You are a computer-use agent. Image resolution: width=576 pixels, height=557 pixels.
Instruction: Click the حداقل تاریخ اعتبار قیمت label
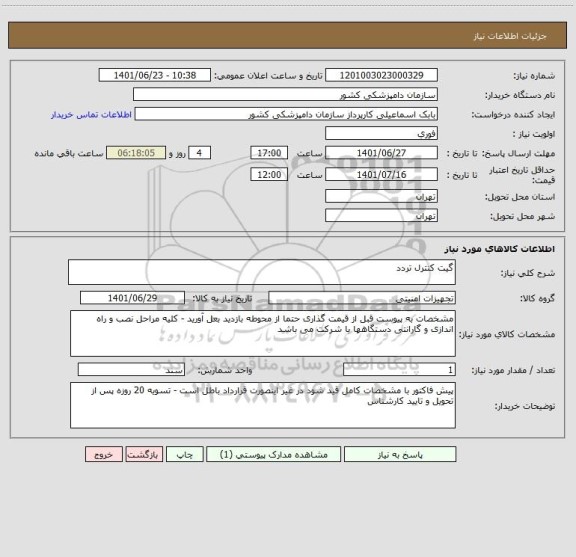(522, 175)
